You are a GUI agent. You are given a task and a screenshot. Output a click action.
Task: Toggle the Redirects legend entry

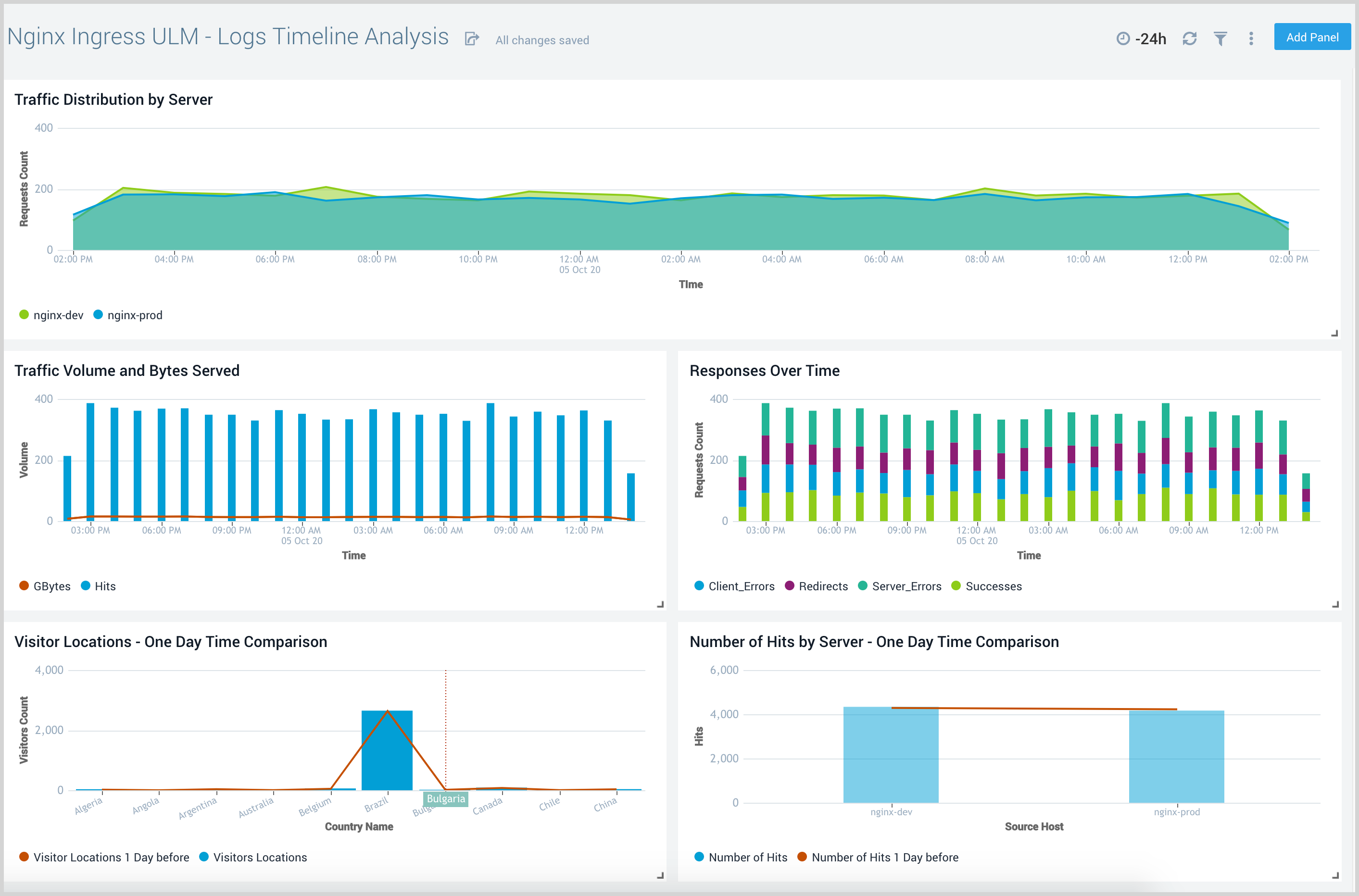(x=817, y=585)
